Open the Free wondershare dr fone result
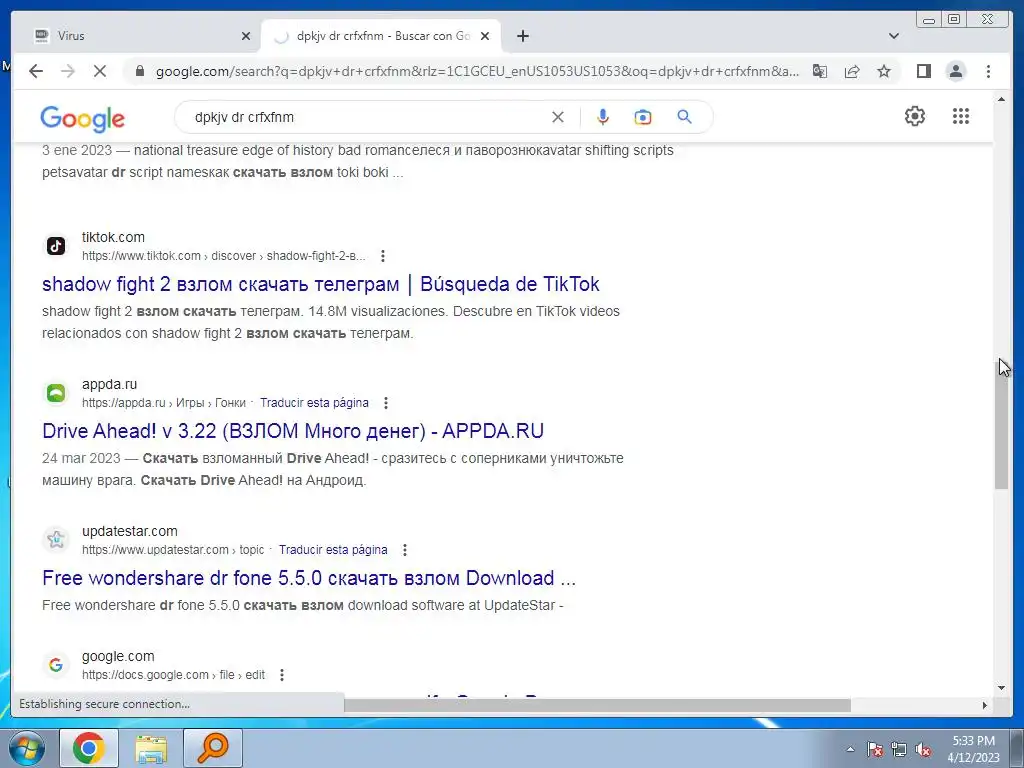1024x768 pixels. tap(309, 578)
